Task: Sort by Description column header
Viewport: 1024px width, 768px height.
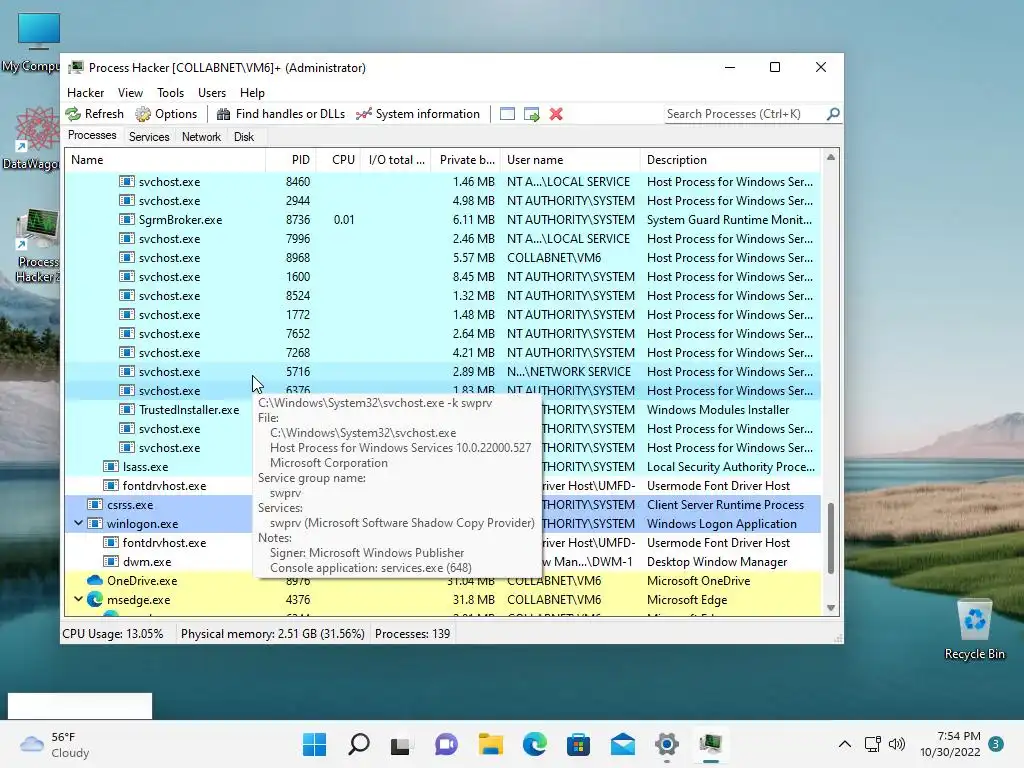Action: 730,160
